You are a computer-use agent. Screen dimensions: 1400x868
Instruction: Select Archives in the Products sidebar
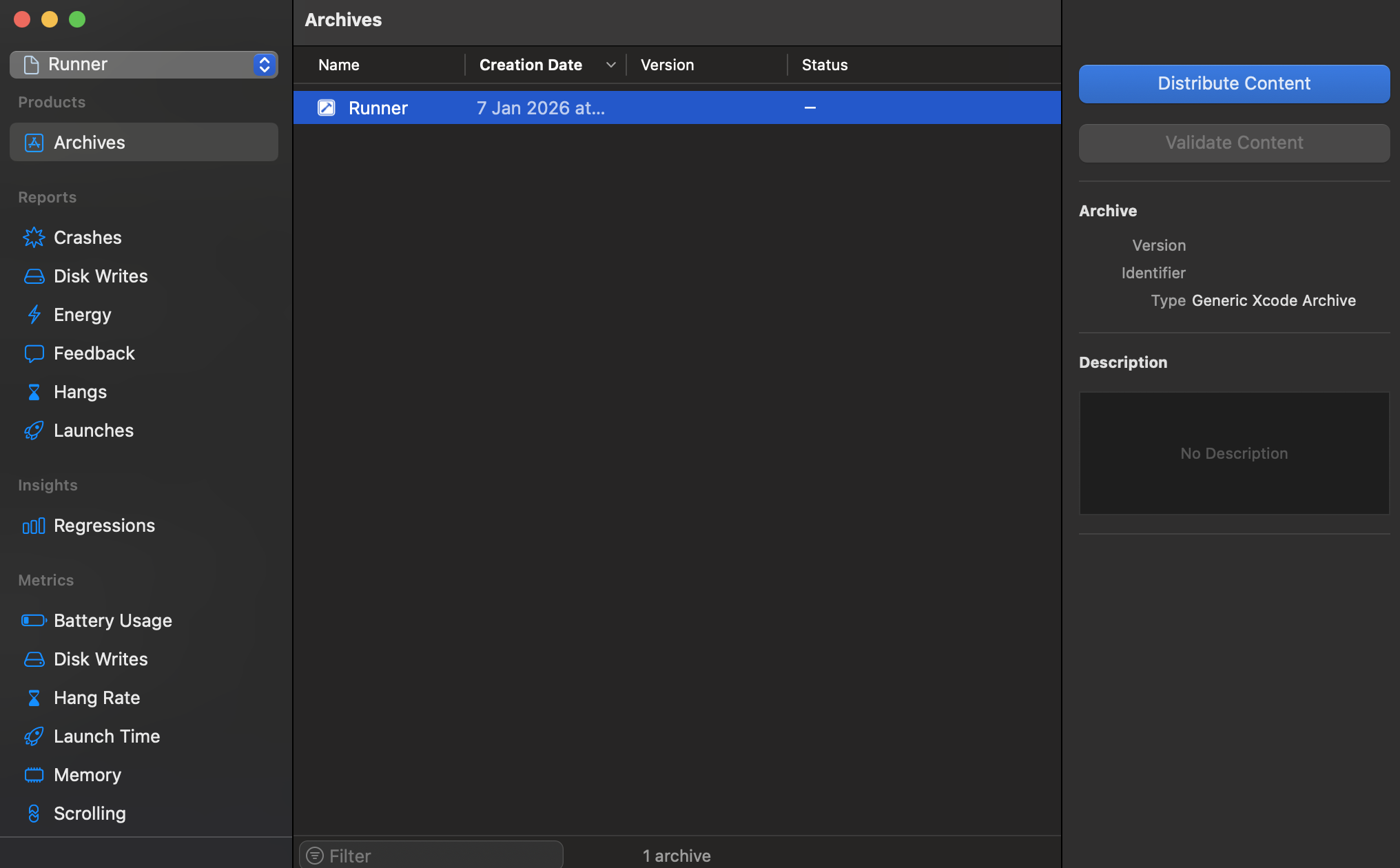[x=143, y=143]
